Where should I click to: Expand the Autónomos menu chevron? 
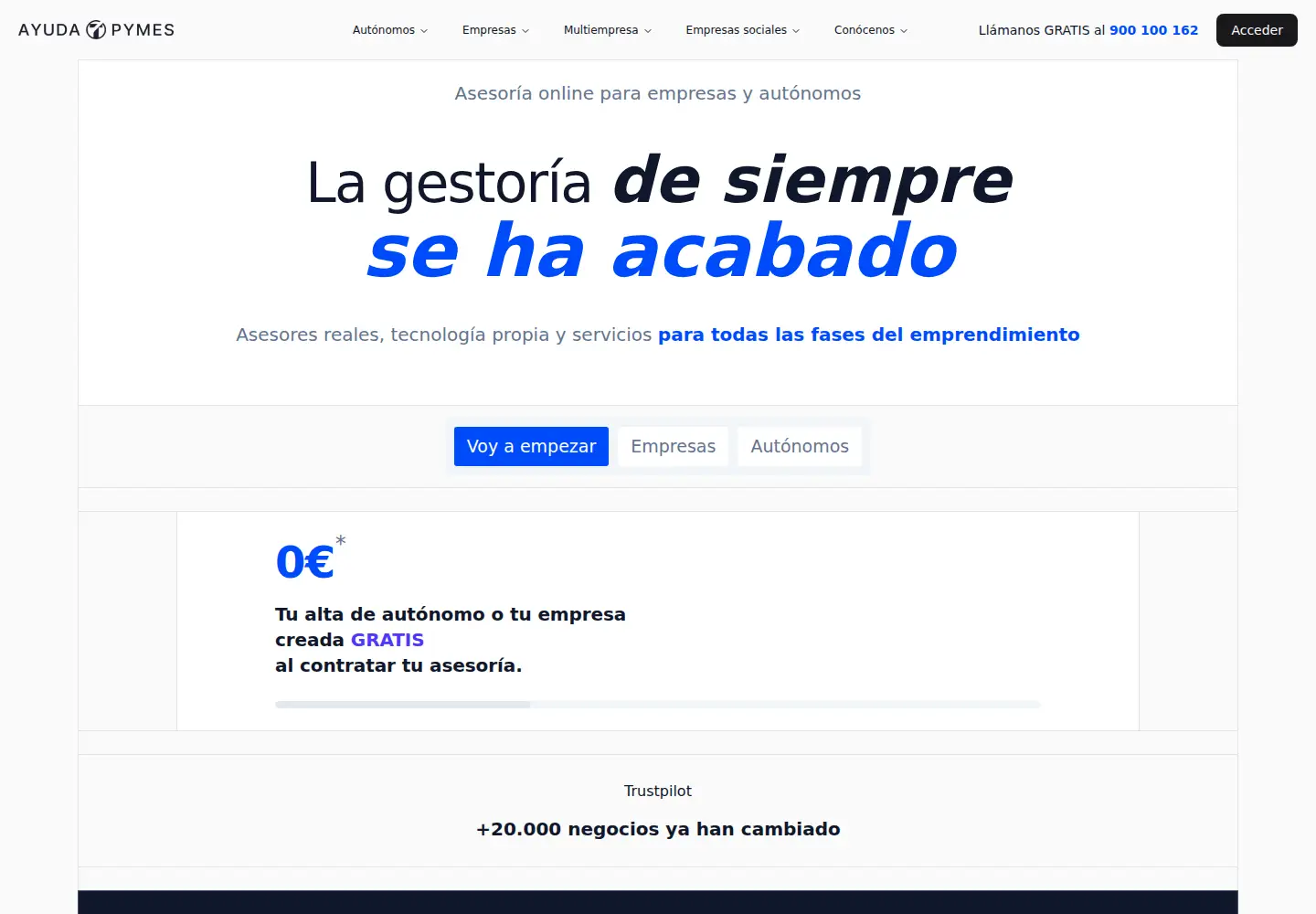[x=424, y=31]
